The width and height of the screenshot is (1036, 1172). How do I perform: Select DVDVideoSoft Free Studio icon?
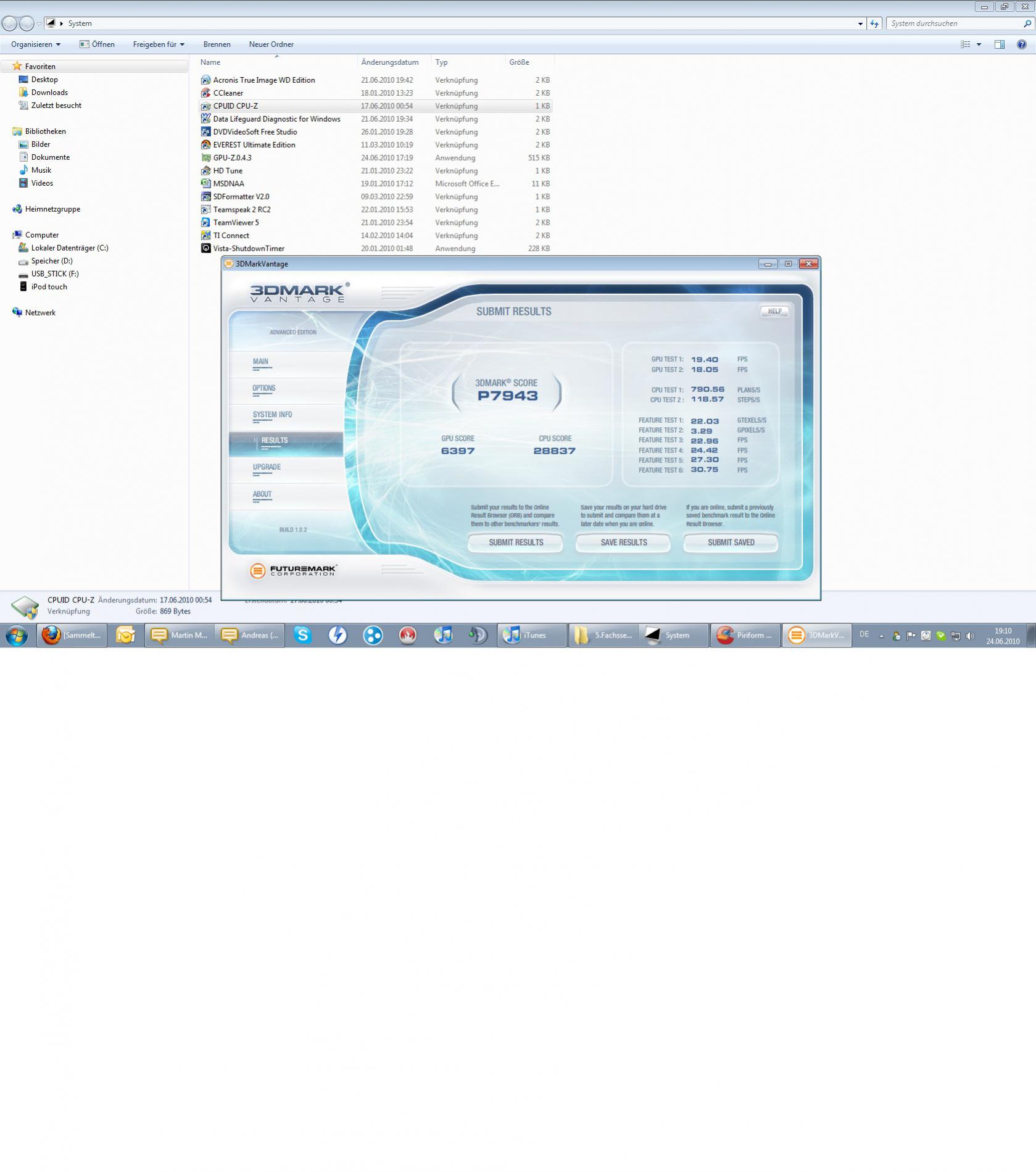coord(206,132)
